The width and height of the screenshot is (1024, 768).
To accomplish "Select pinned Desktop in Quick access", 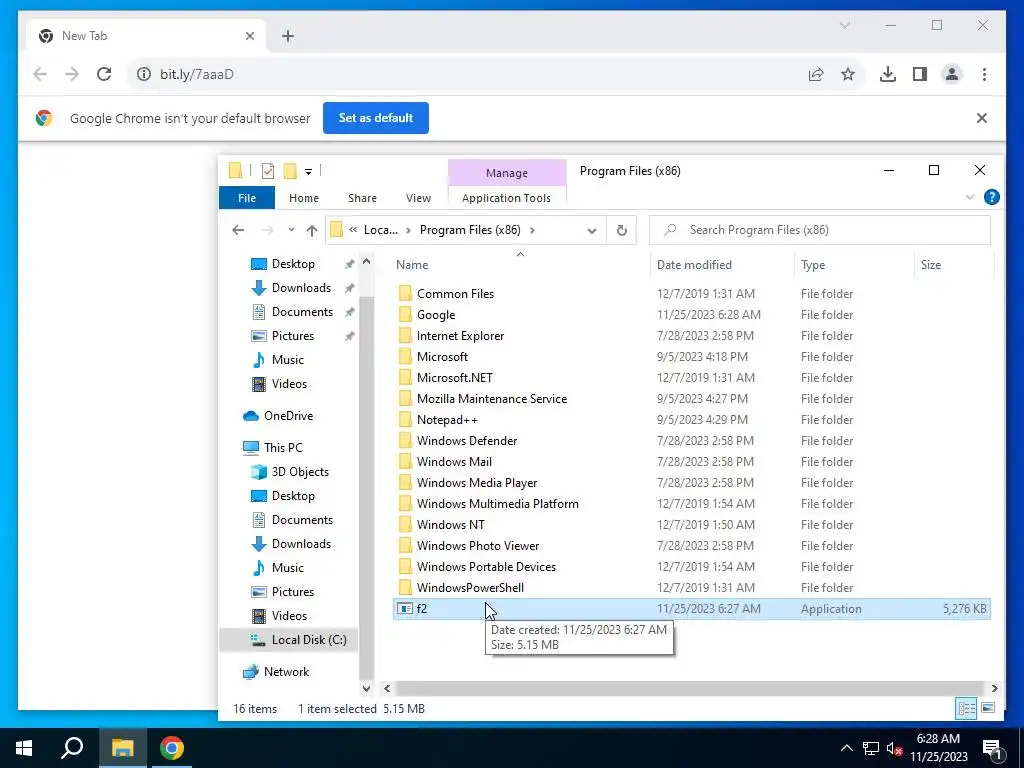I will 293,264.
